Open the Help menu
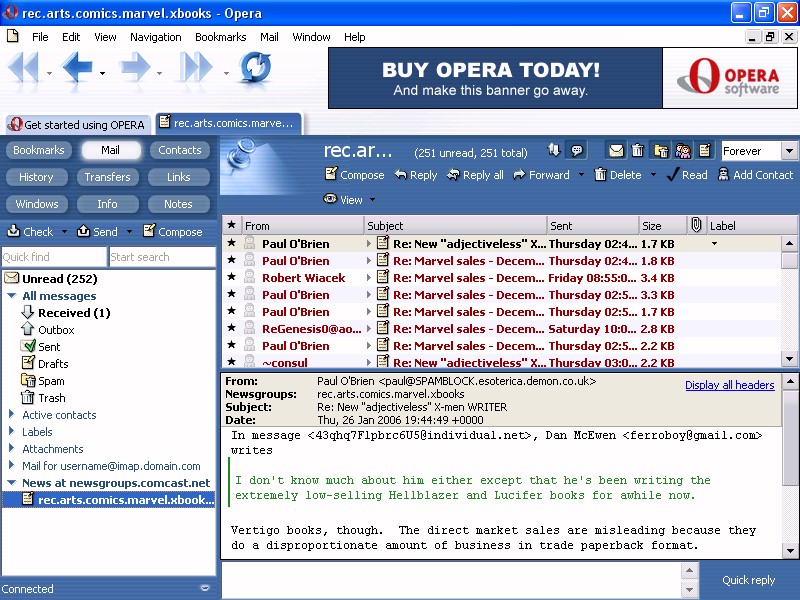 point(355,37)
